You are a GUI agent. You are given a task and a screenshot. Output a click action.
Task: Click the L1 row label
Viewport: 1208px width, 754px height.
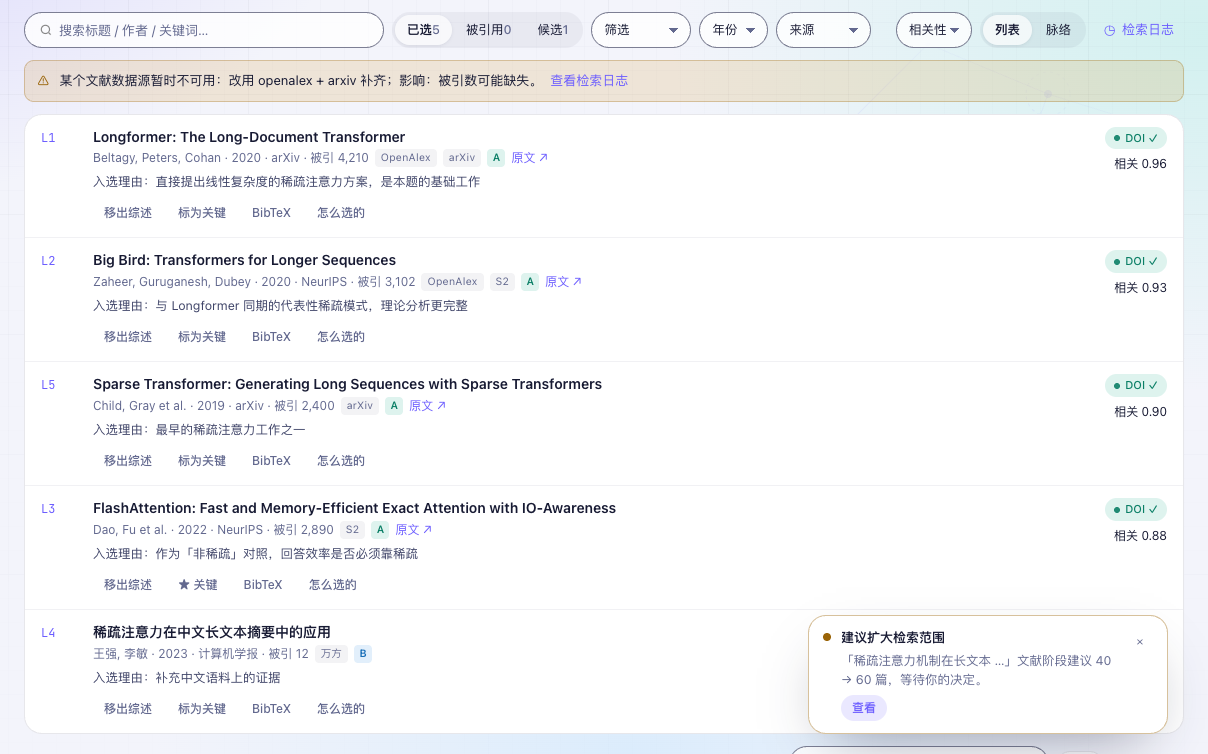(x=48, y=137)
